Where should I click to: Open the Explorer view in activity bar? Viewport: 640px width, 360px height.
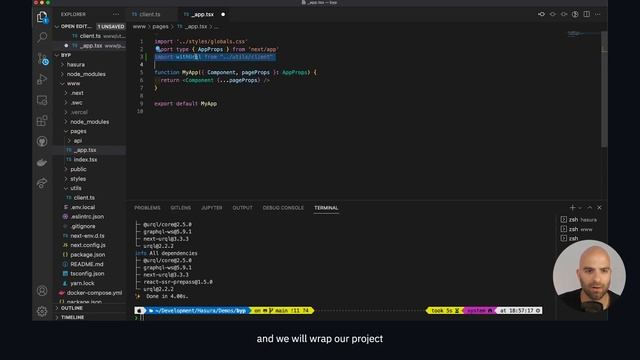42,17
